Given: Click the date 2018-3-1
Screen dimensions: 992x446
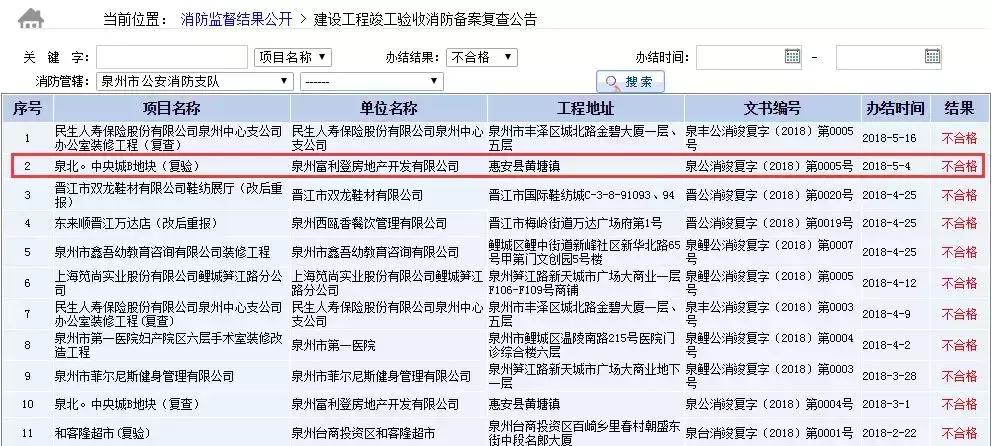Looking at the screenshot, I should (886, 404).
